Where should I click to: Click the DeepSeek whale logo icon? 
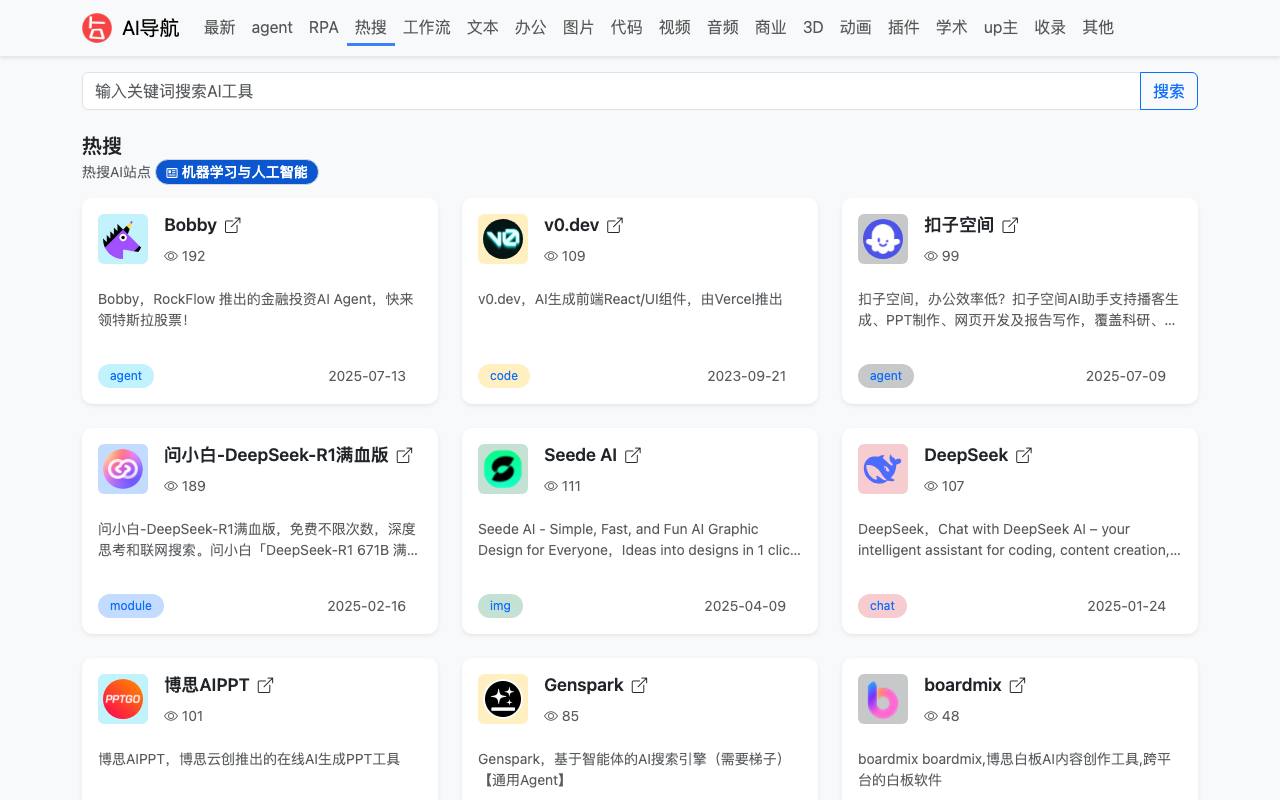point(883,469)
